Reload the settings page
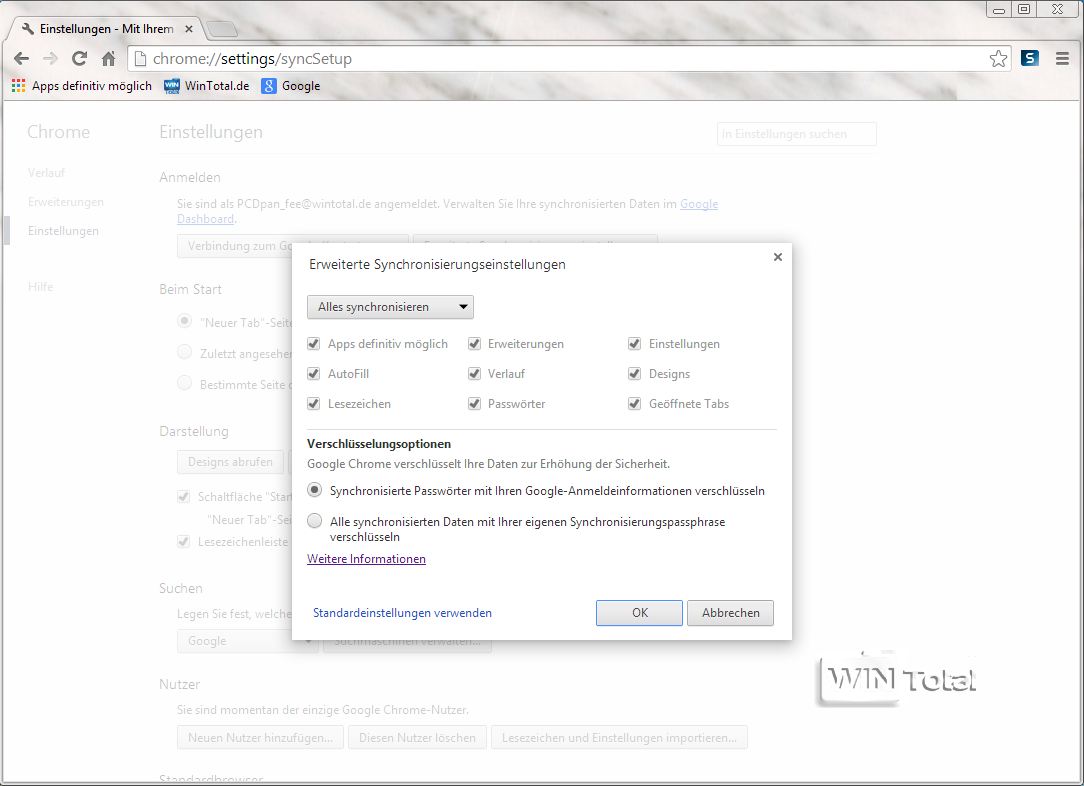 (x=80, y=59)
